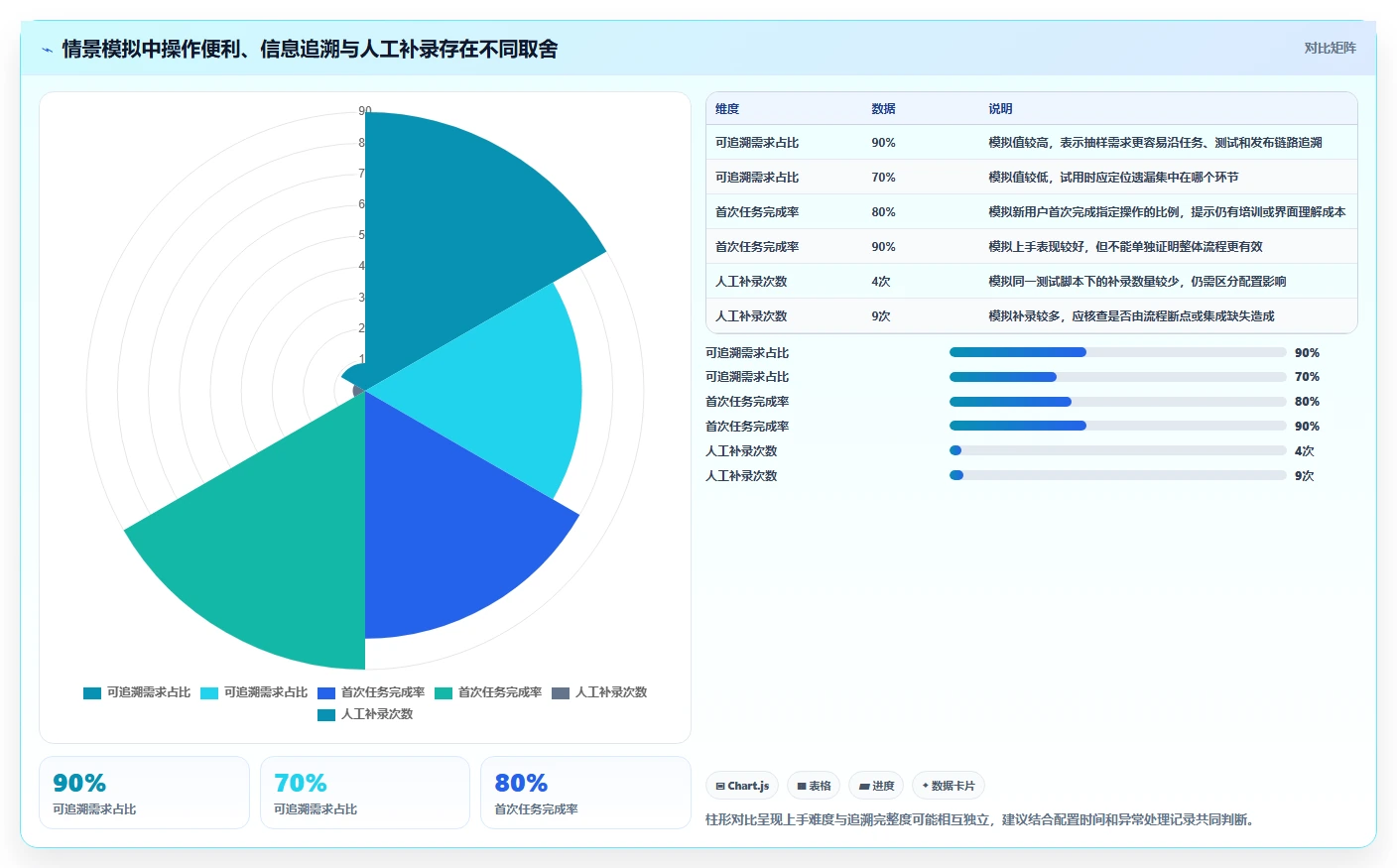The width and height of the screenshot is (1397, 868).
Task: Click the Chart.js tag icon
Action: coord(720,787)
